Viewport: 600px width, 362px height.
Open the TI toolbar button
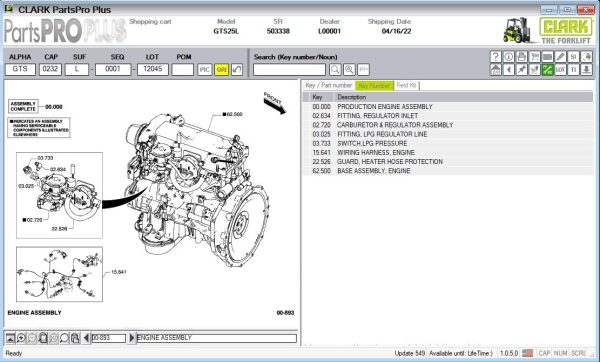(573, 70)
